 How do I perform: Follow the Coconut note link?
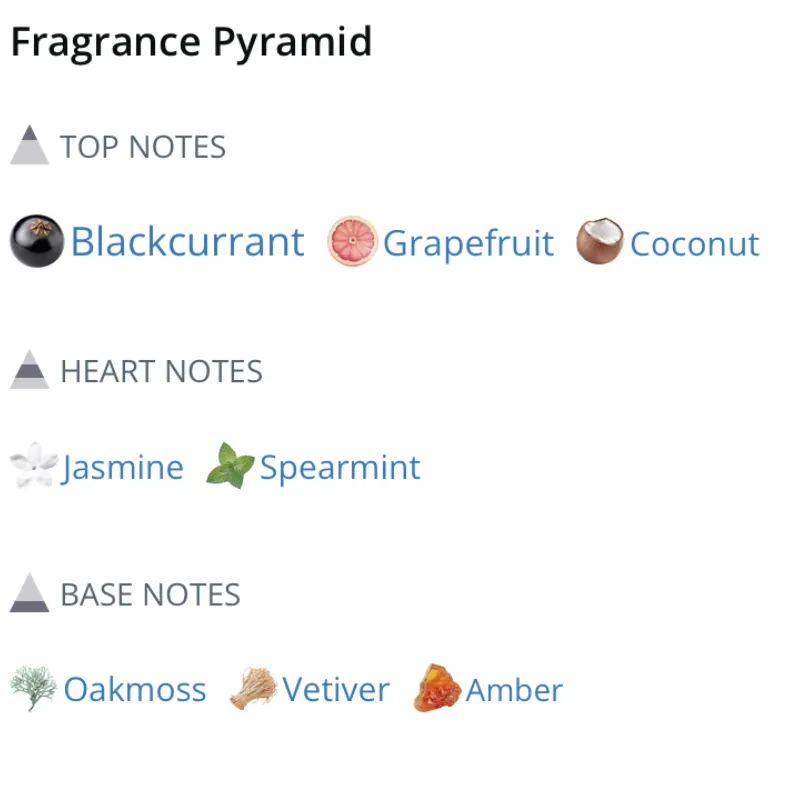(694, 244)
